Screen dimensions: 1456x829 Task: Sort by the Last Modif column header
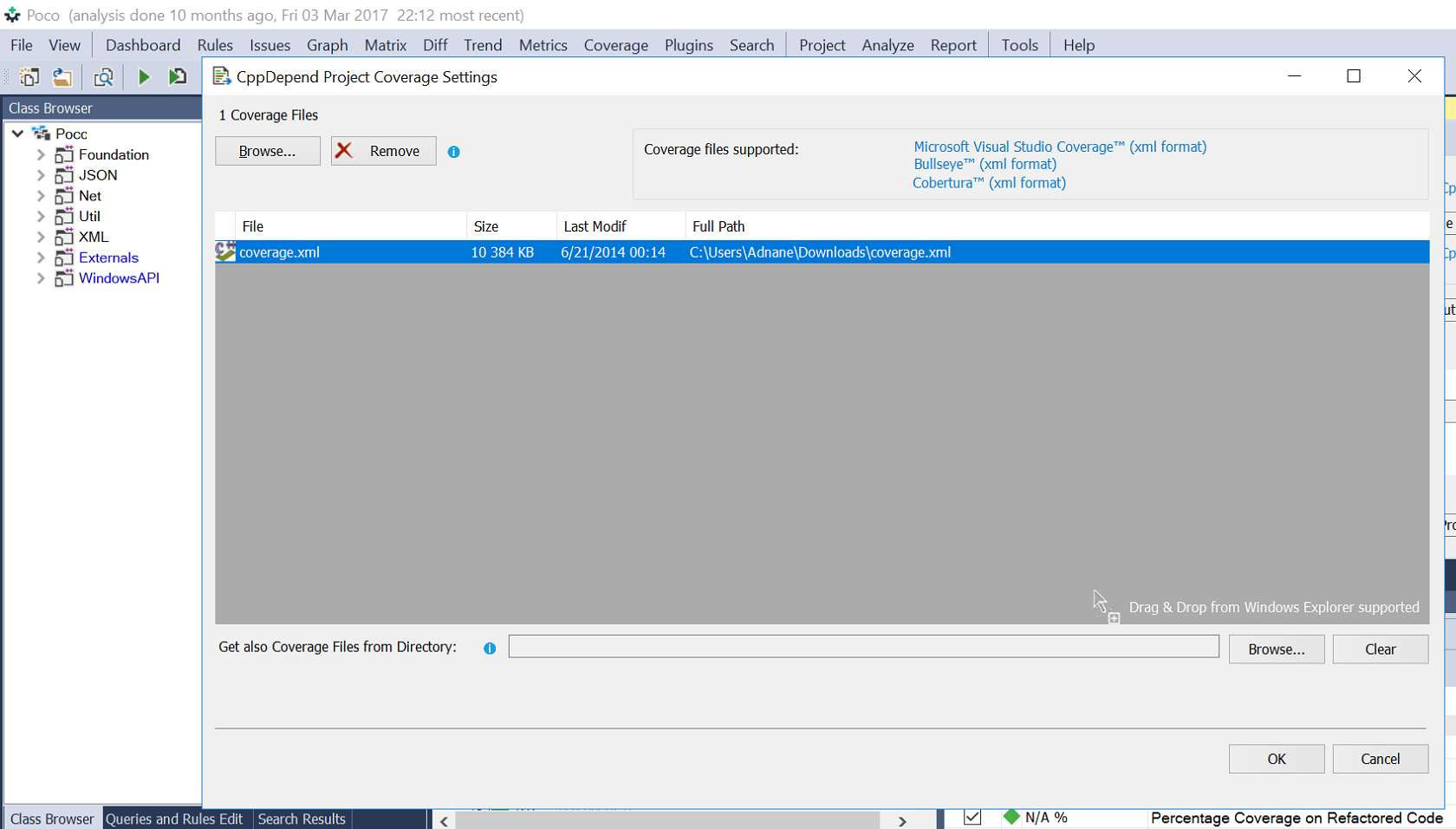point(621,226)
